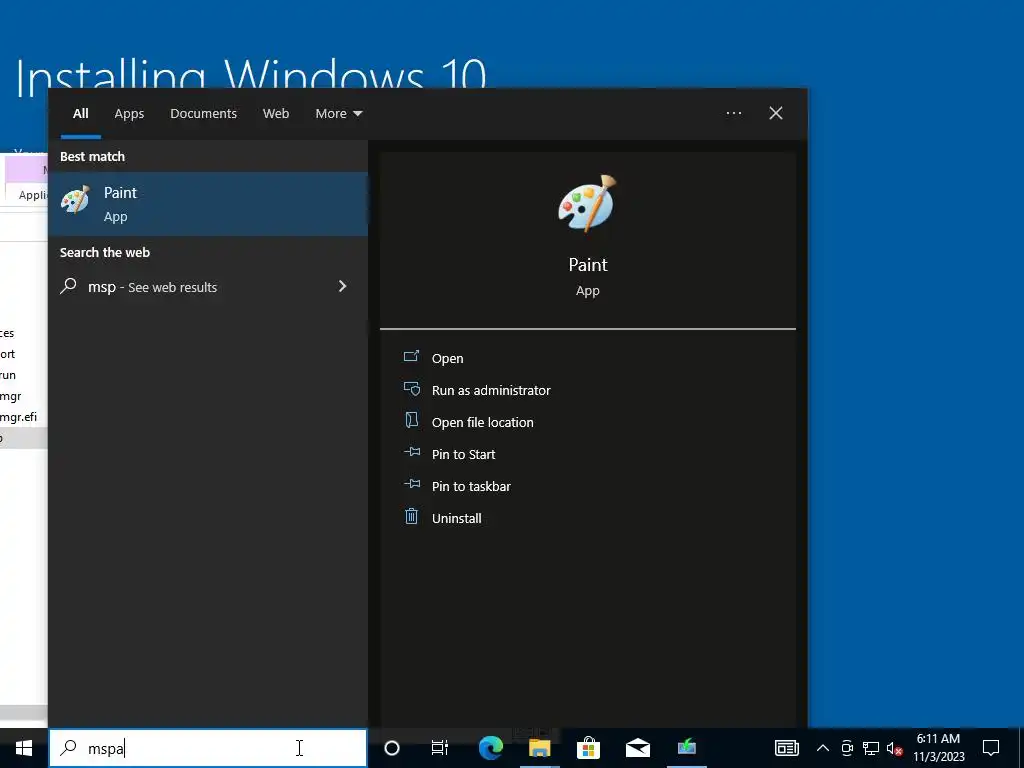The image size is (1024, 768).
Task: Select the All search tab
Action: click(81, 114)
